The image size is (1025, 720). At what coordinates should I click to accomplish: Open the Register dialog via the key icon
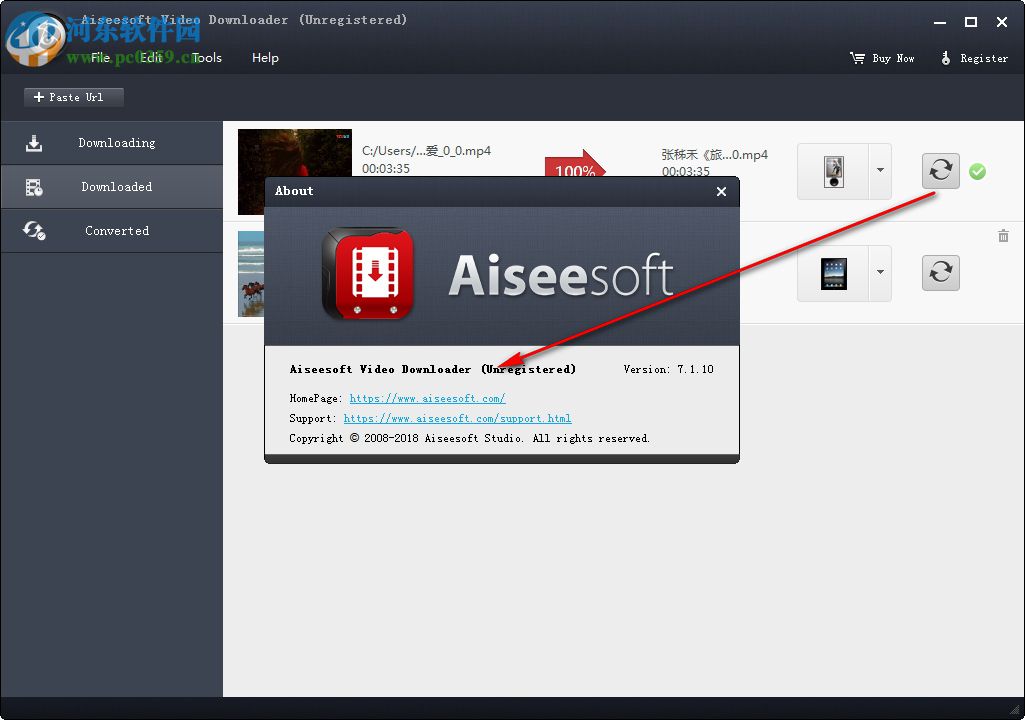(946, 58)
